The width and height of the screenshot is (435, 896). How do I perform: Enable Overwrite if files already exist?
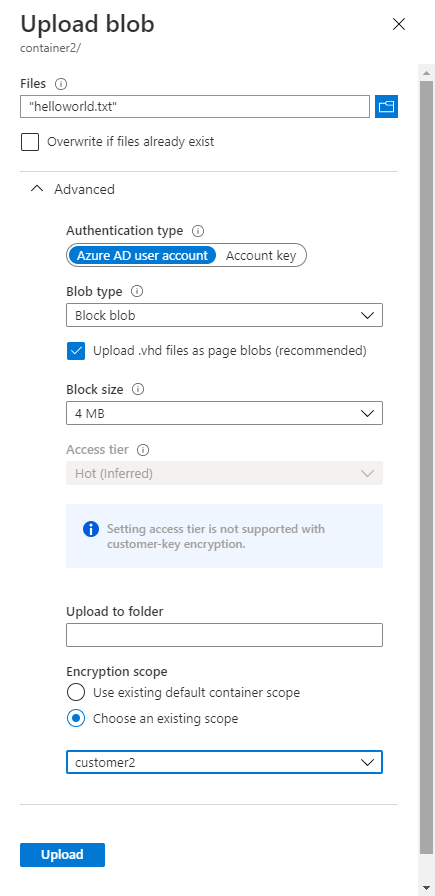click(30, 142)
